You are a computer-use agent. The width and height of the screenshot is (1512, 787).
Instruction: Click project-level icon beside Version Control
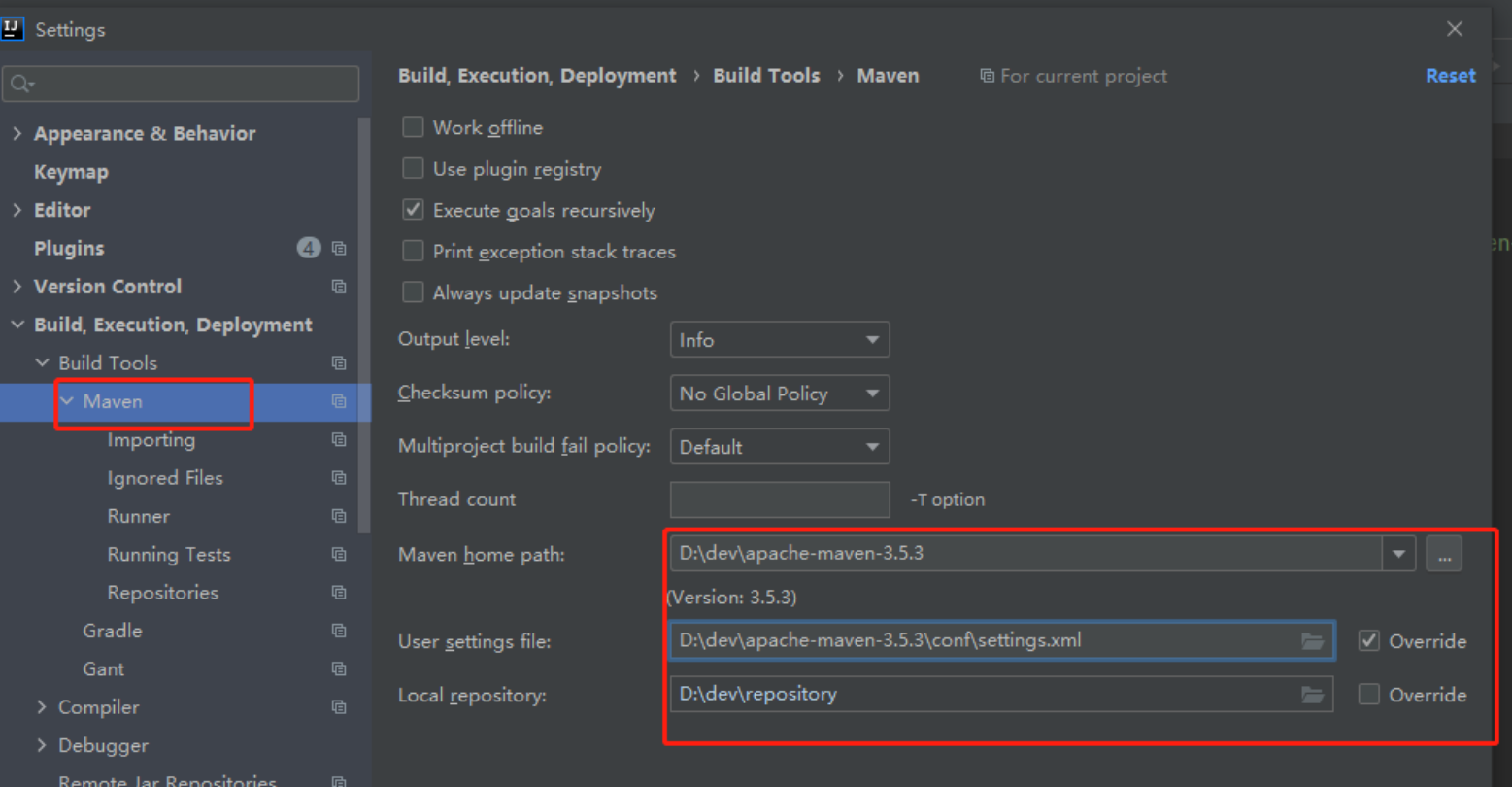point(339,287)
